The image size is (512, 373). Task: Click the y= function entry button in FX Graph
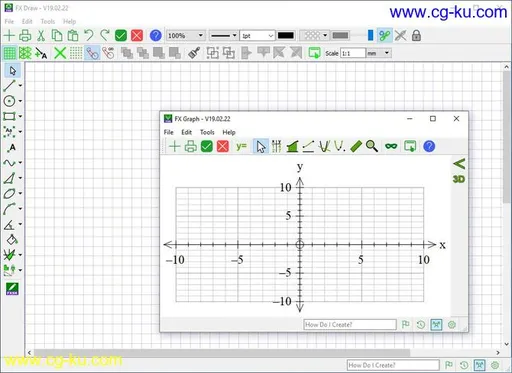[241, 146]
